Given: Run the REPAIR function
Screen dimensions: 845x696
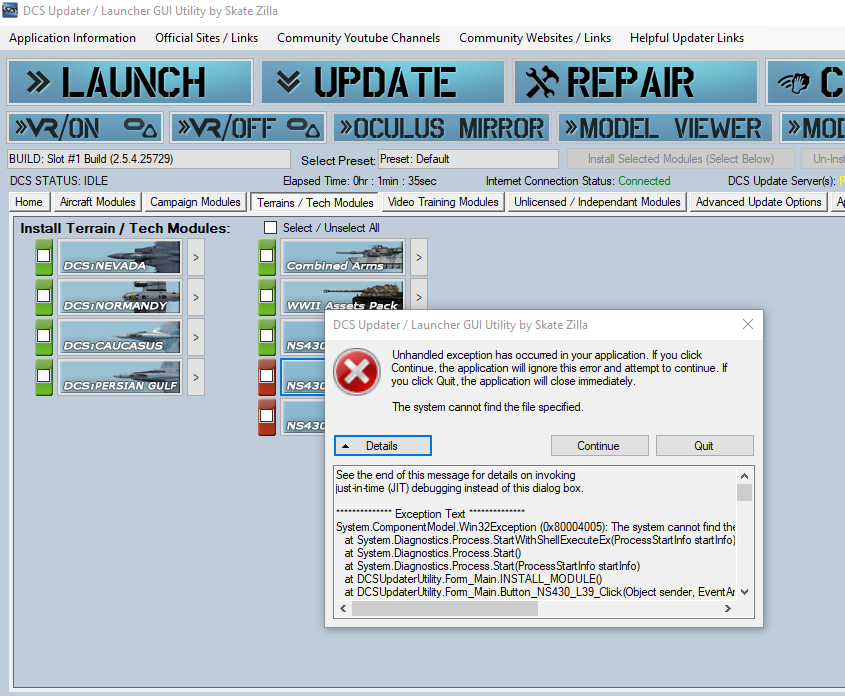Looking at the screenshot, I should point(636,82).
